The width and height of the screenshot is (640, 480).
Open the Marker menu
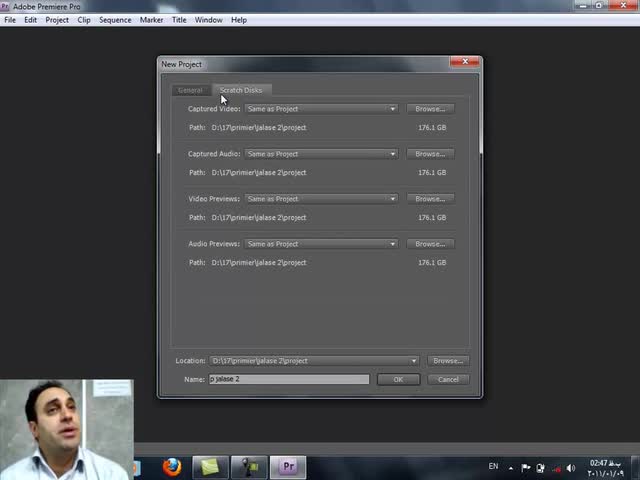click(151, 20)
